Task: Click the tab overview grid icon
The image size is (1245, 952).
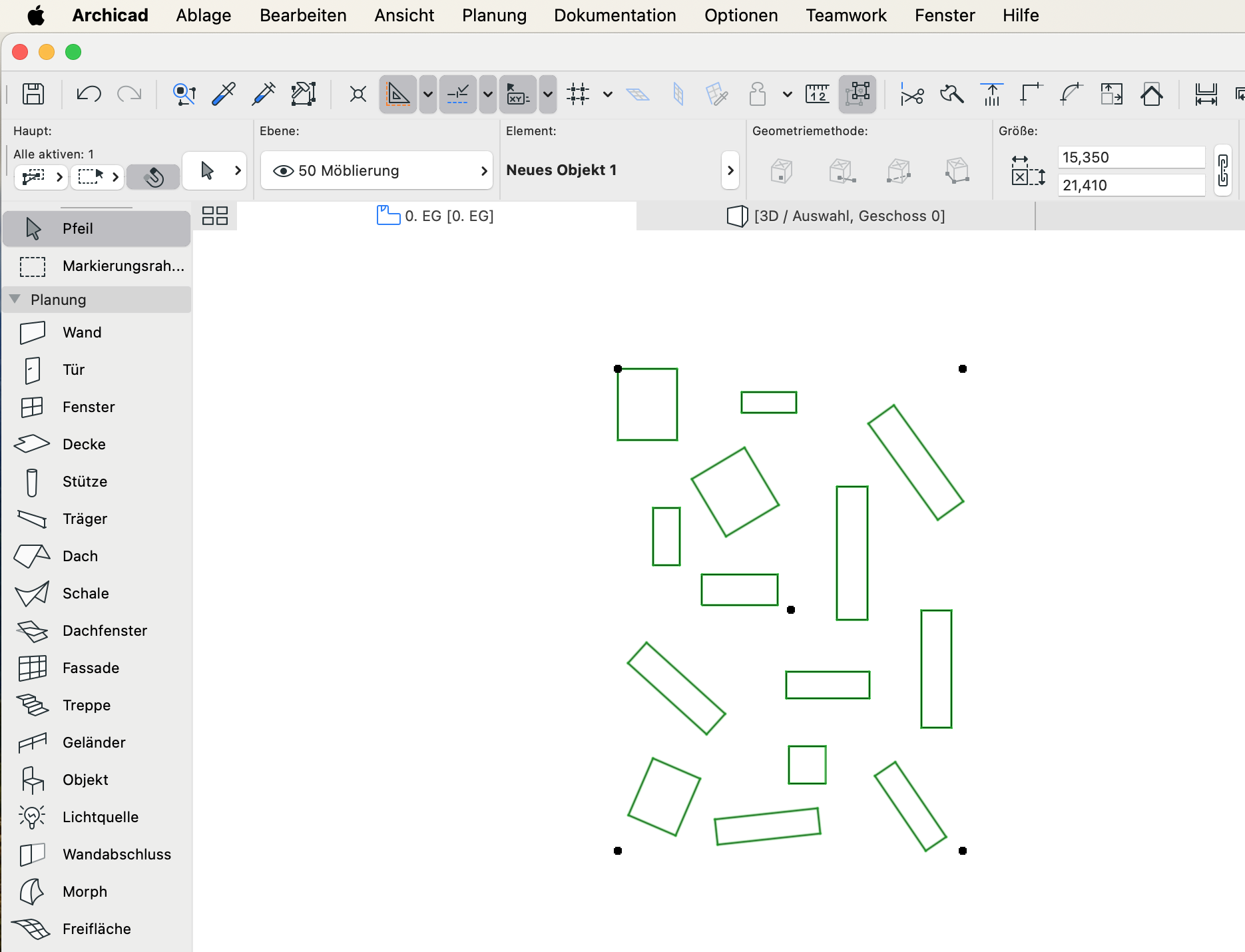Action: pyautogui.click(x=215, y=216)
